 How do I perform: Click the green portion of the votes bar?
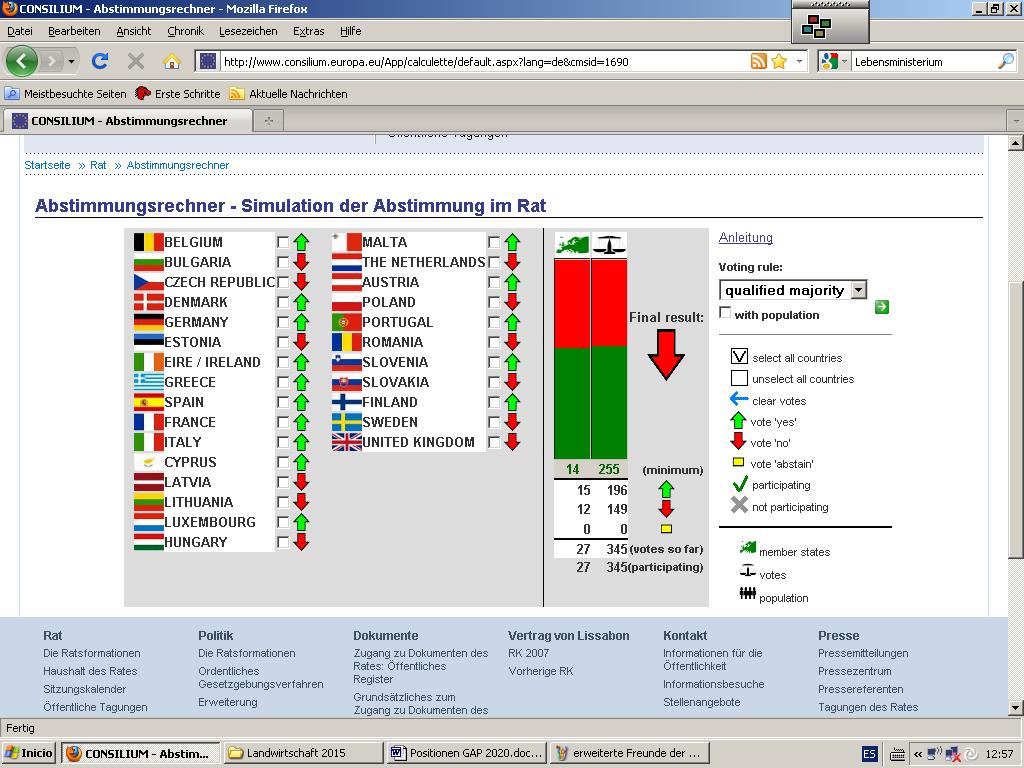(x=609, y=400)
